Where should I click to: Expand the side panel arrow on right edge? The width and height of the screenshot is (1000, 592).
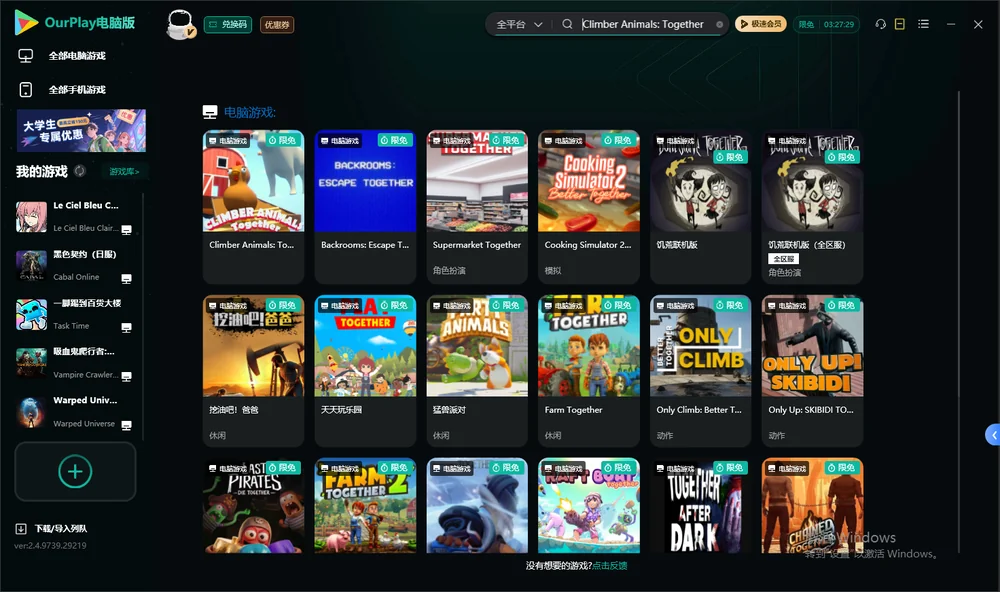point(993,435)
